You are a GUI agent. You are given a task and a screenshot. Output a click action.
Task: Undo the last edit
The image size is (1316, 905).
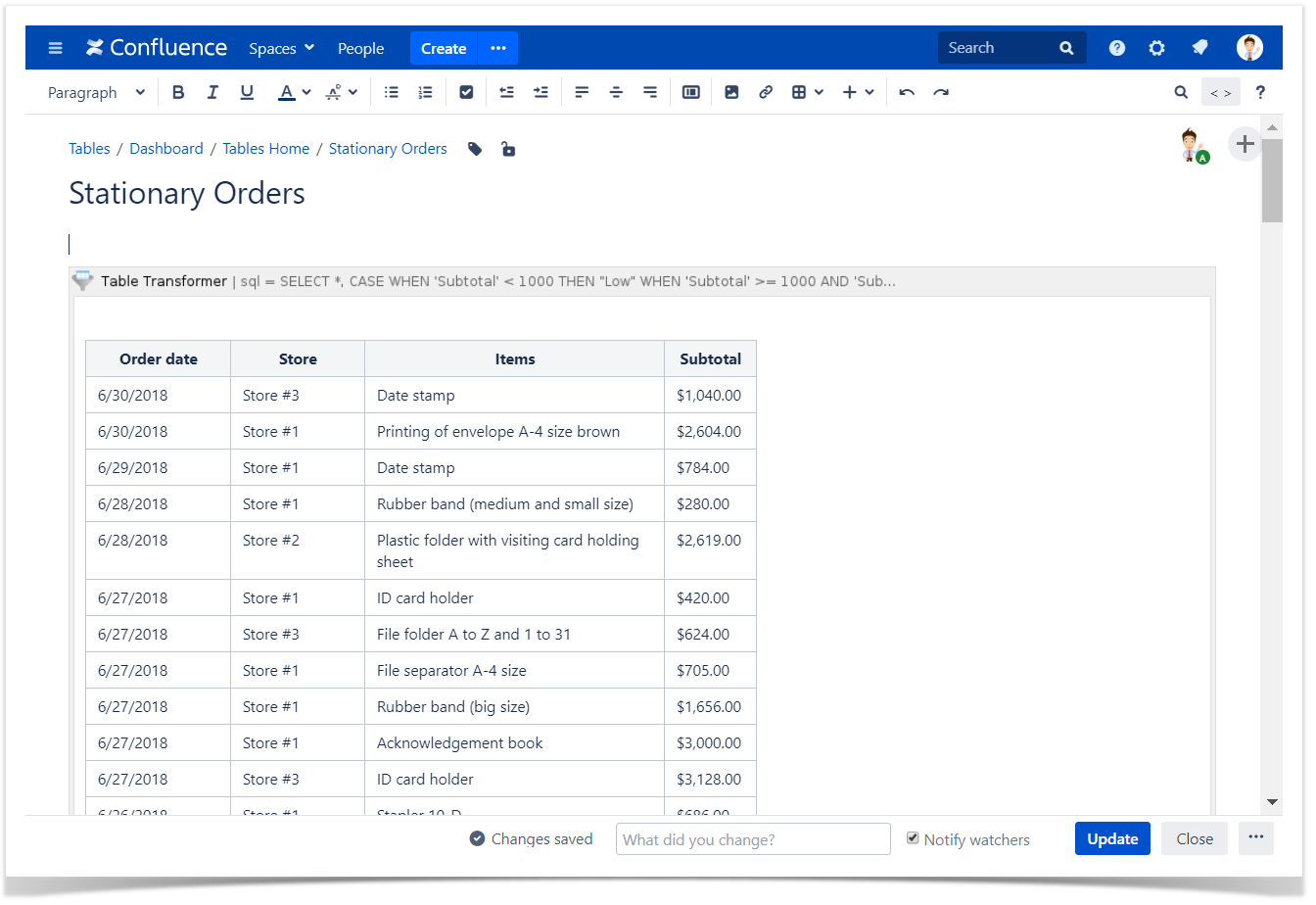tap(907, 92)
